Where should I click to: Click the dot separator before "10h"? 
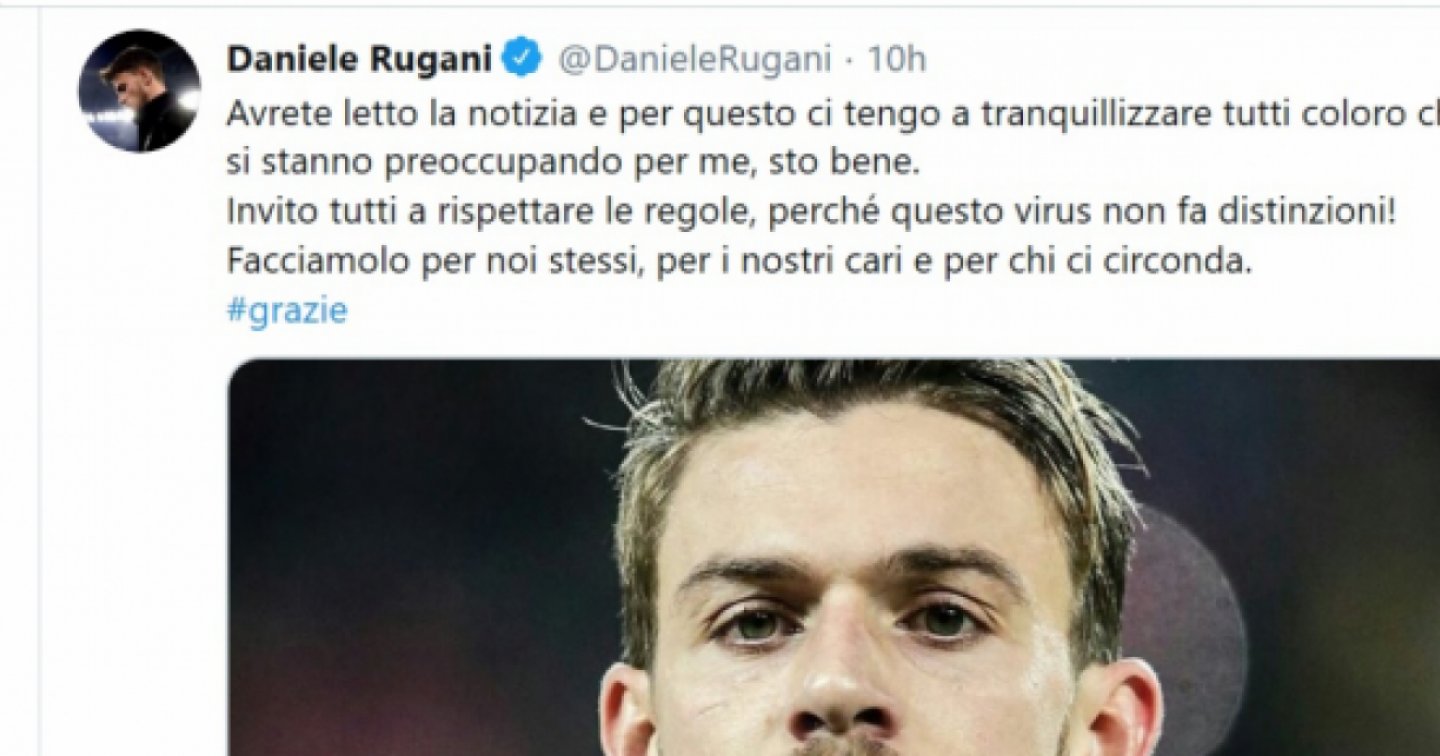(x=849, y=61)
